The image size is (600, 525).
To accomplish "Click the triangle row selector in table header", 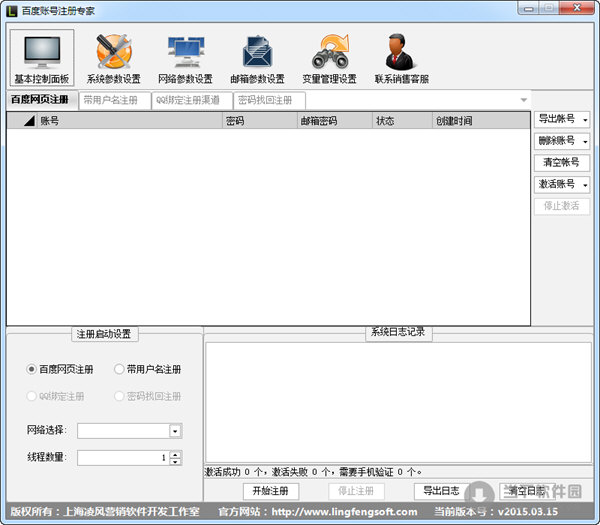I will (x=29, y=121).
